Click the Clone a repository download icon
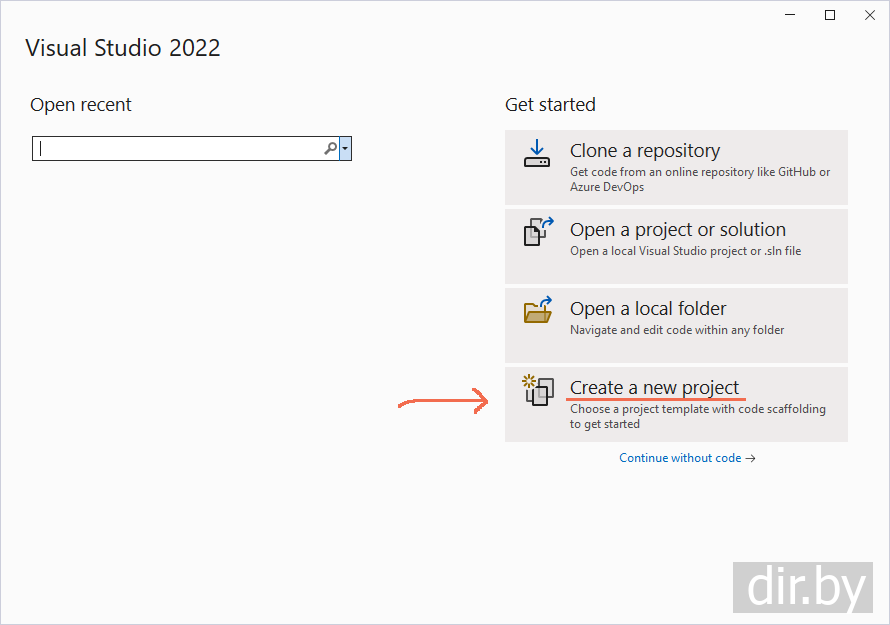The height and width of the screenshot is (625, 890). click(537, 154)
